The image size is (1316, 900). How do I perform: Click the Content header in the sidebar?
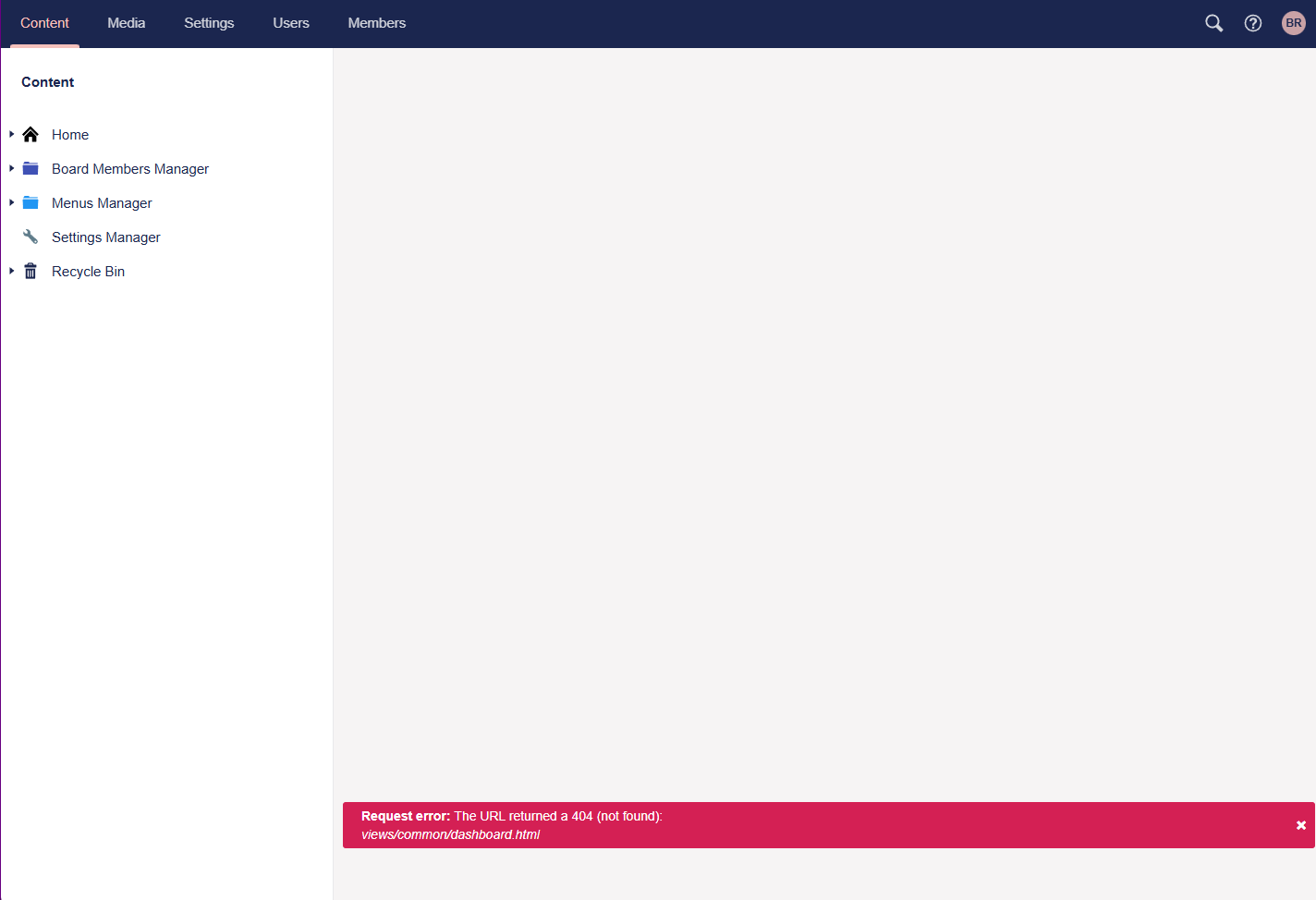click(x=48, y=82)
